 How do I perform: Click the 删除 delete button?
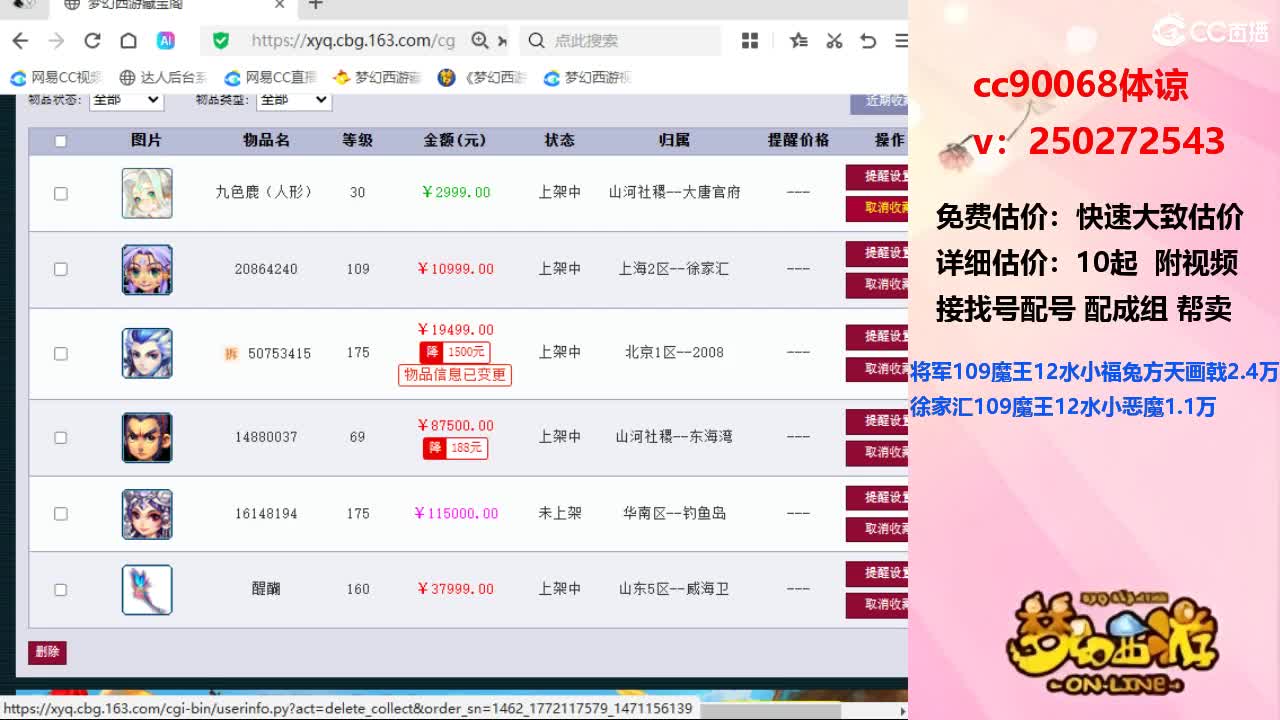click(47, 652)
